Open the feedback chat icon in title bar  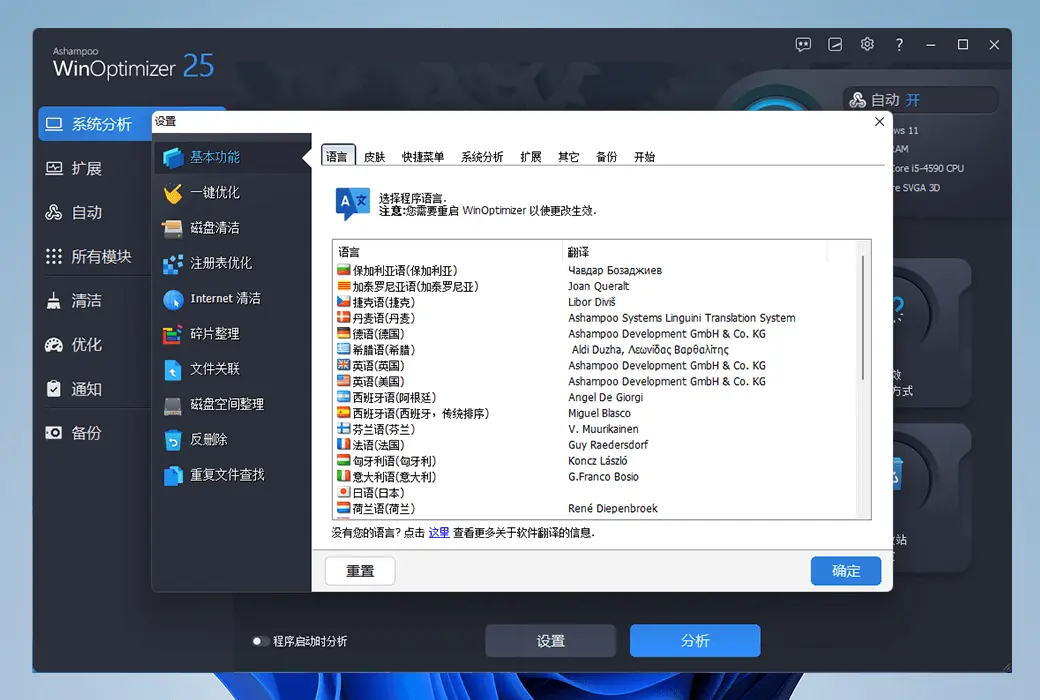coord(803,44)
